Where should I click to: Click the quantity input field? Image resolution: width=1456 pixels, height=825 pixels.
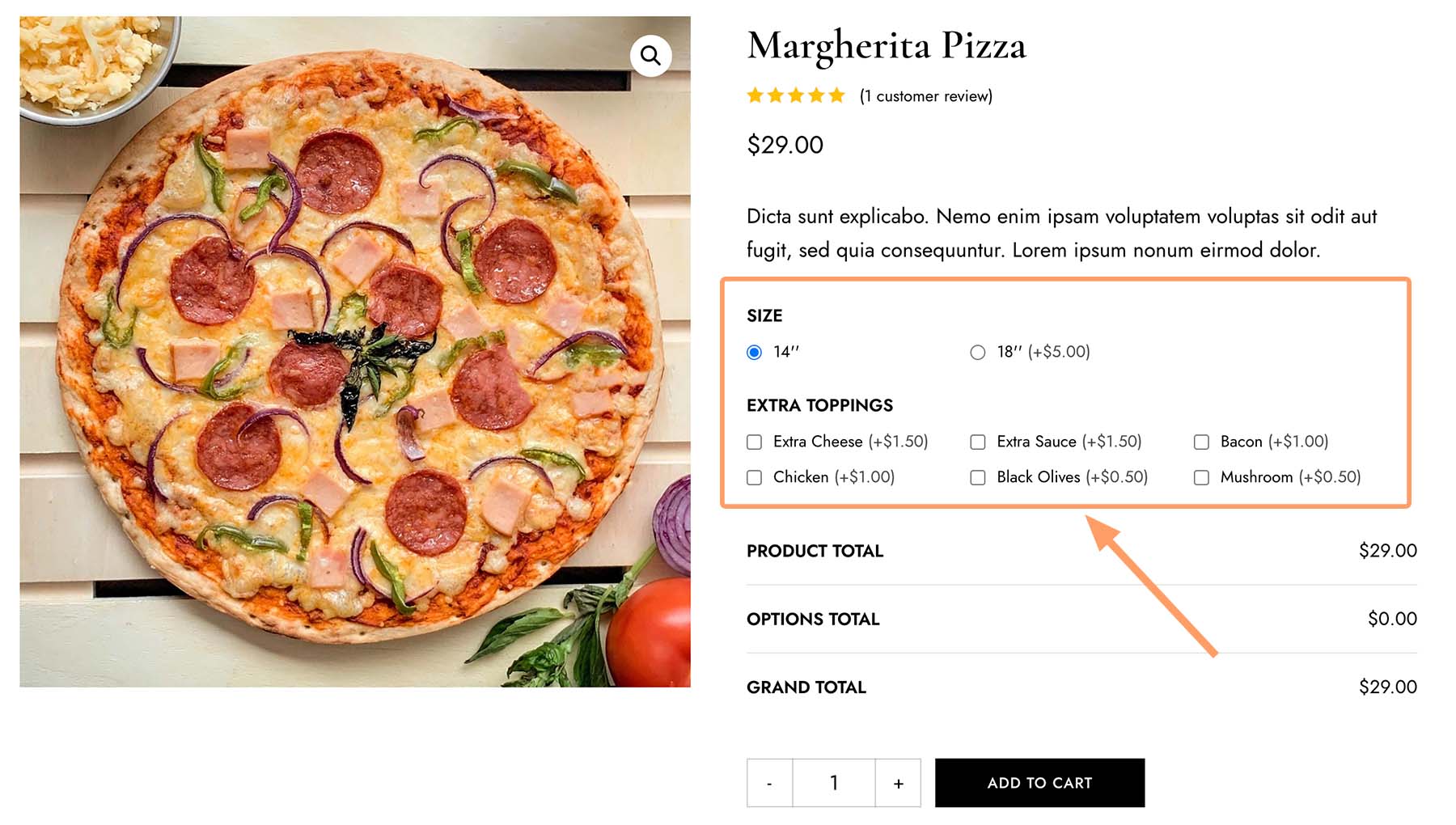(833, 782)
